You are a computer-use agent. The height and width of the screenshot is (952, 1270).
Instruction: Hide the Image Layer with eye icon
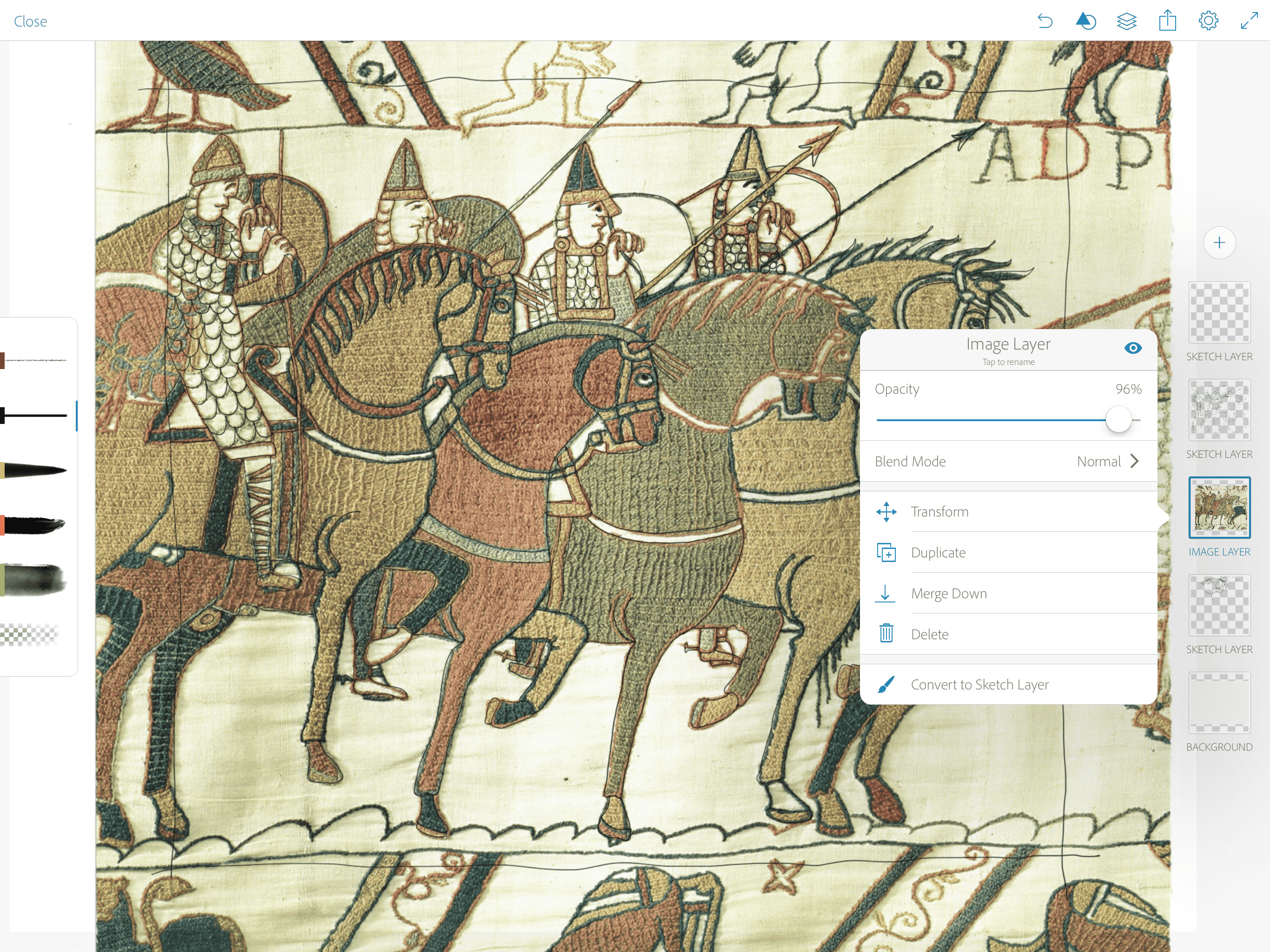click(1133, 348)
